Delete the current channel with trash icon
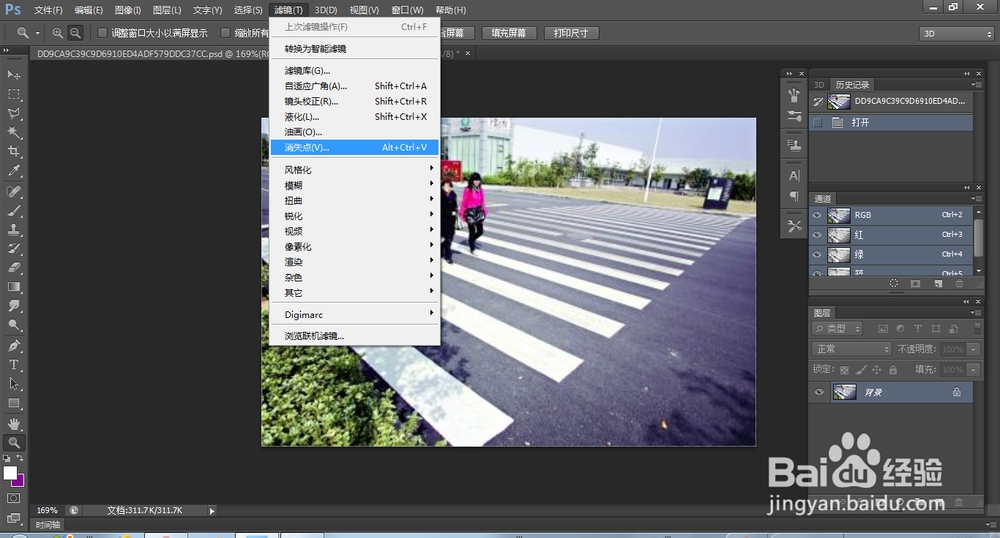The width and height of the screenshot is (1000, 538). tap(959, 284)
